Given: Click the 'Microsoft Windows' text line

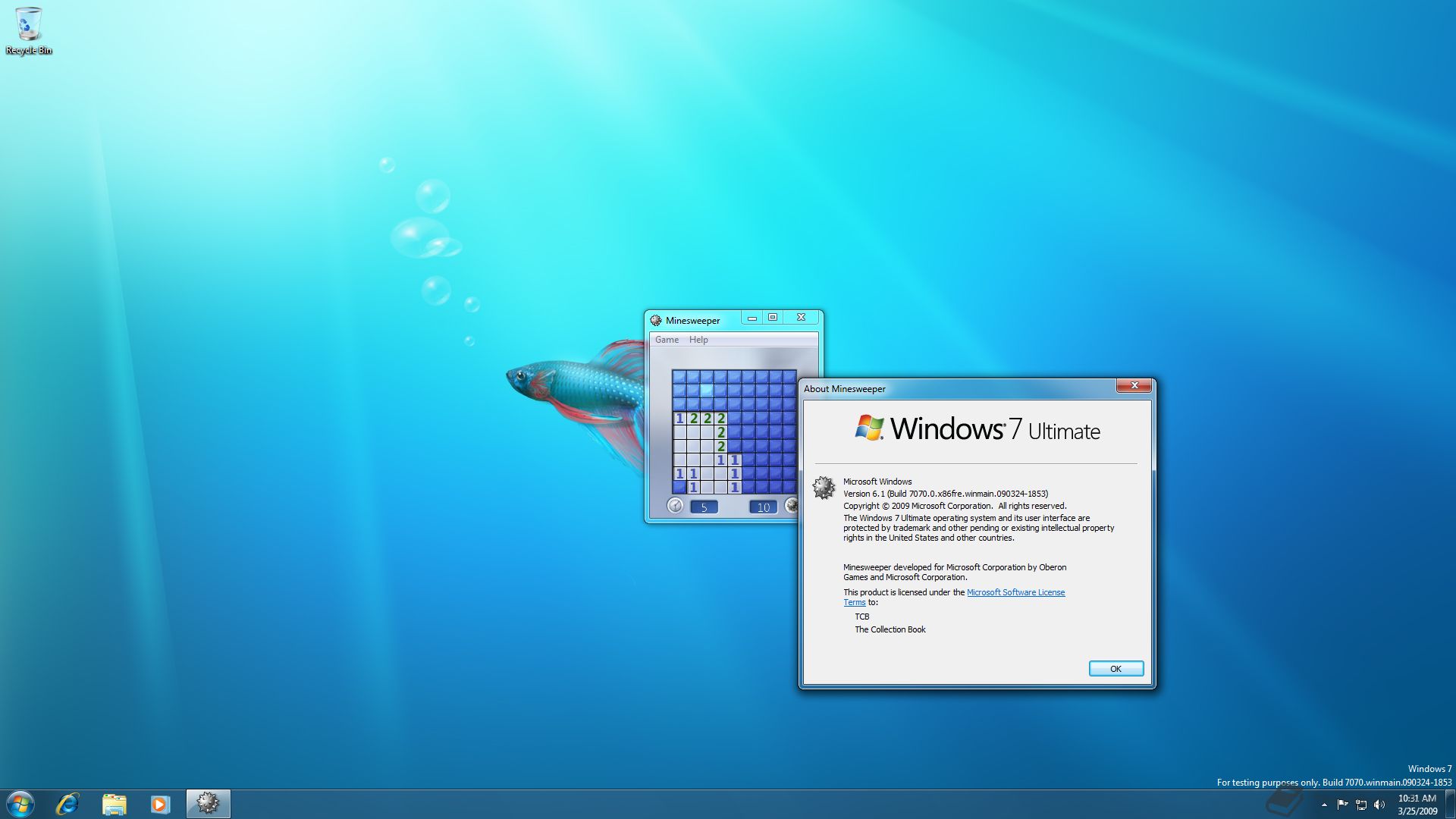Looking at the screenshot, I should pyautogui.click(x=877, y=482).
